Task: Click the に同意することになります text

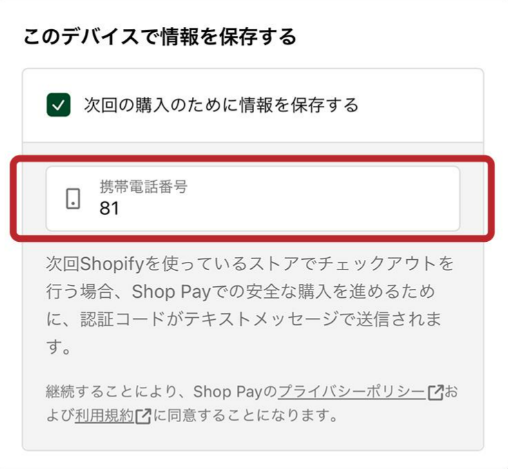Action: [245, 416]
